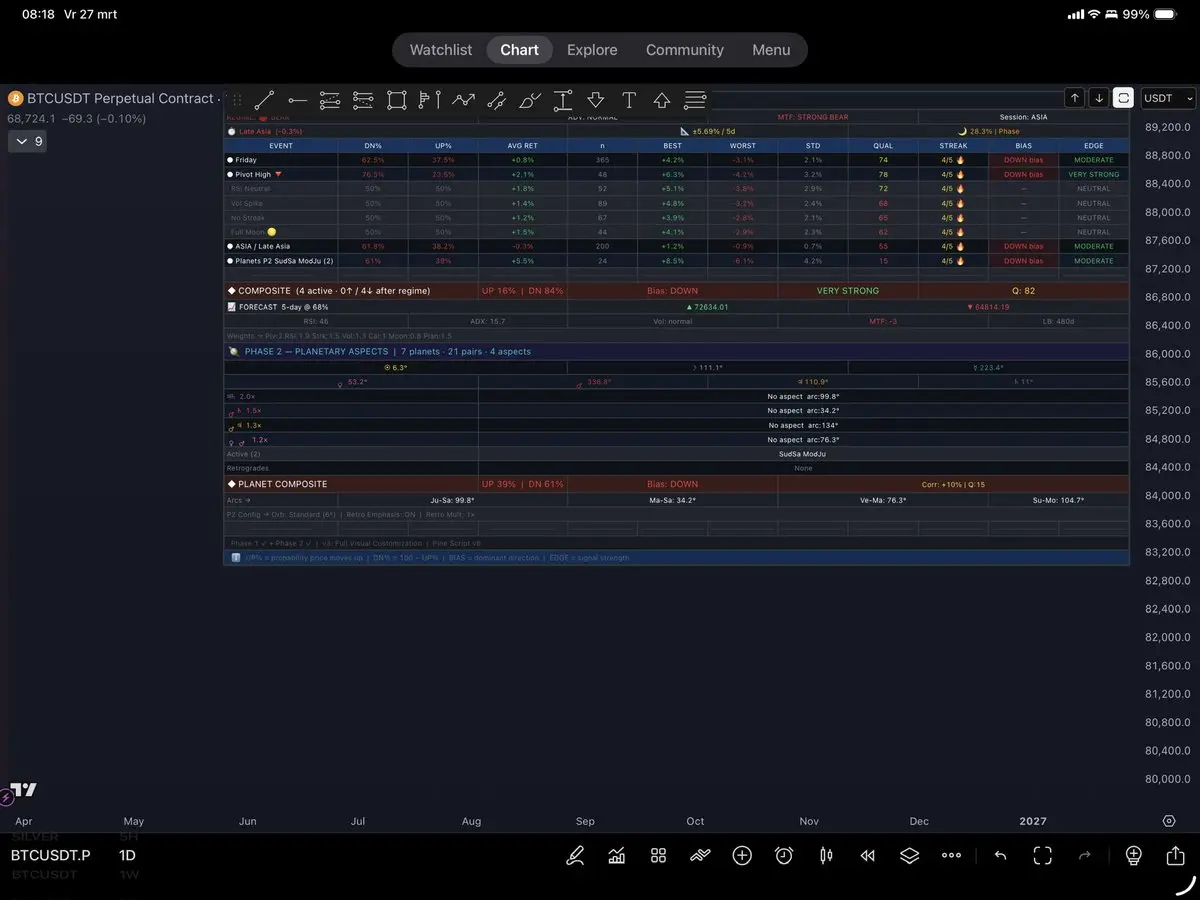Open the compare symbols icon
This screenshot has height=900, width=1200.
coord(700,855)
